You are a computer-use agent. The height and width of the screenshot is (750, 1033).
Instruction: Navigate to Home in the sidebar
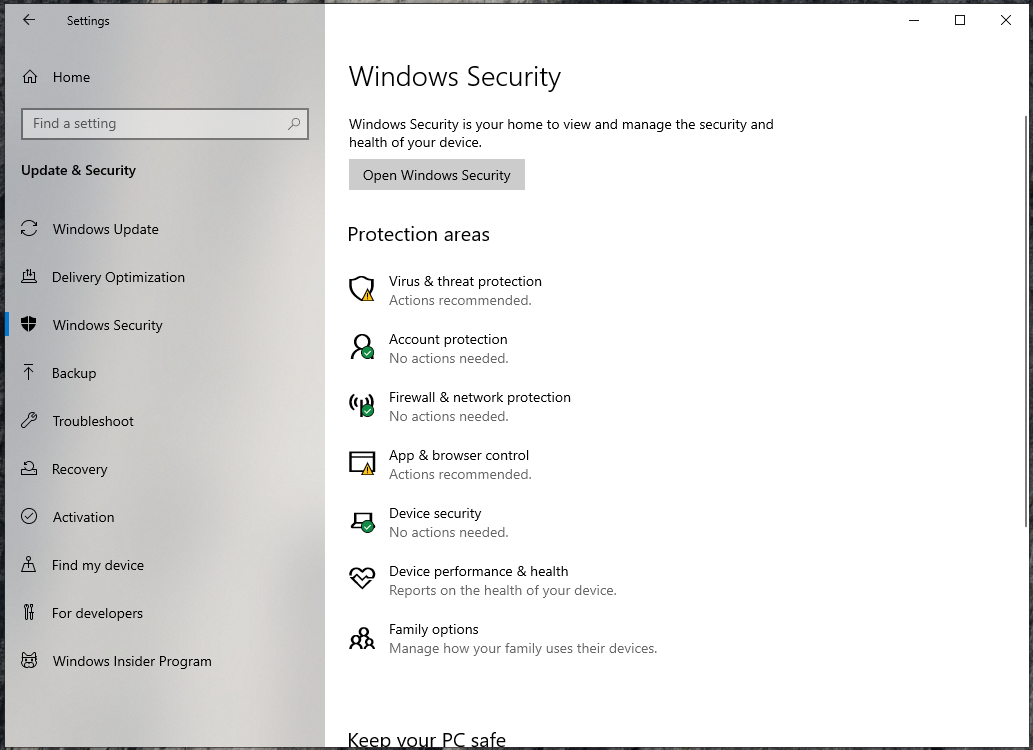click(x=70, y=77)
